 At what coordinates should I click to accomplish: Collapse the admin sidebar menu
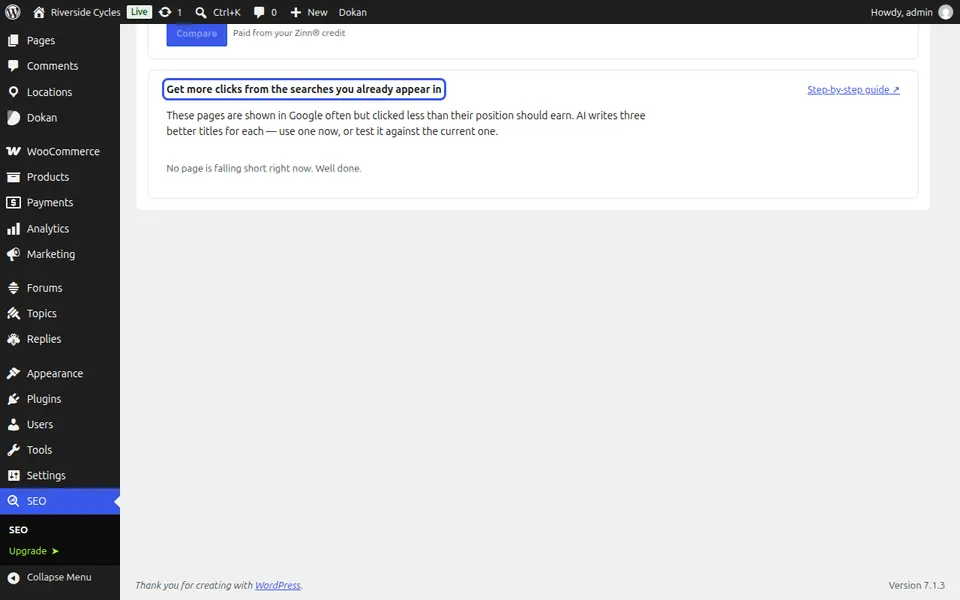pos(60,577)
